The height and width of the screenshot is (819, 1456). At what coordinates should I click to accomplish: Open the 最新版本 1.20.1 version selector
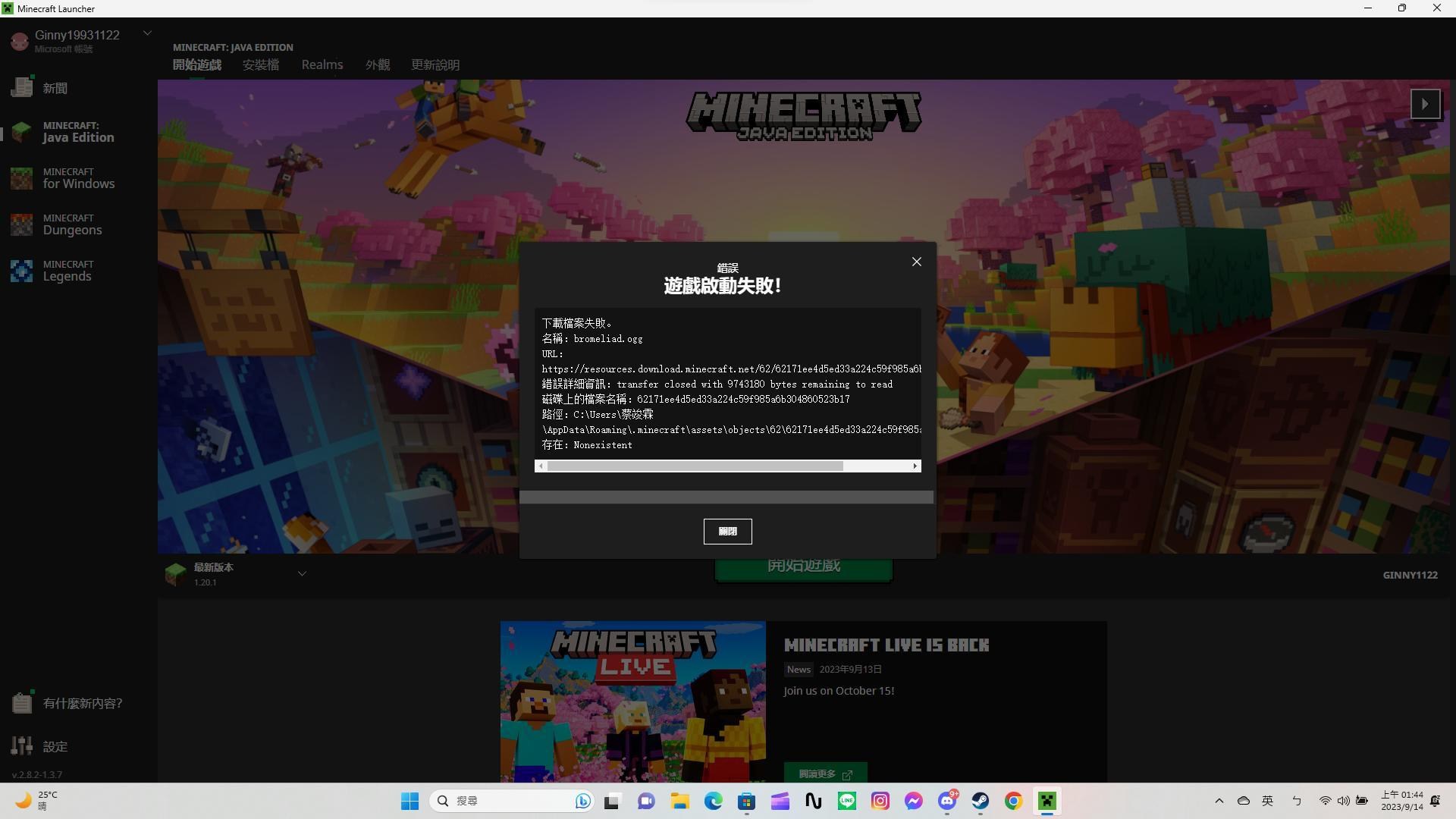pyautogui.click(x=302, y=573)
